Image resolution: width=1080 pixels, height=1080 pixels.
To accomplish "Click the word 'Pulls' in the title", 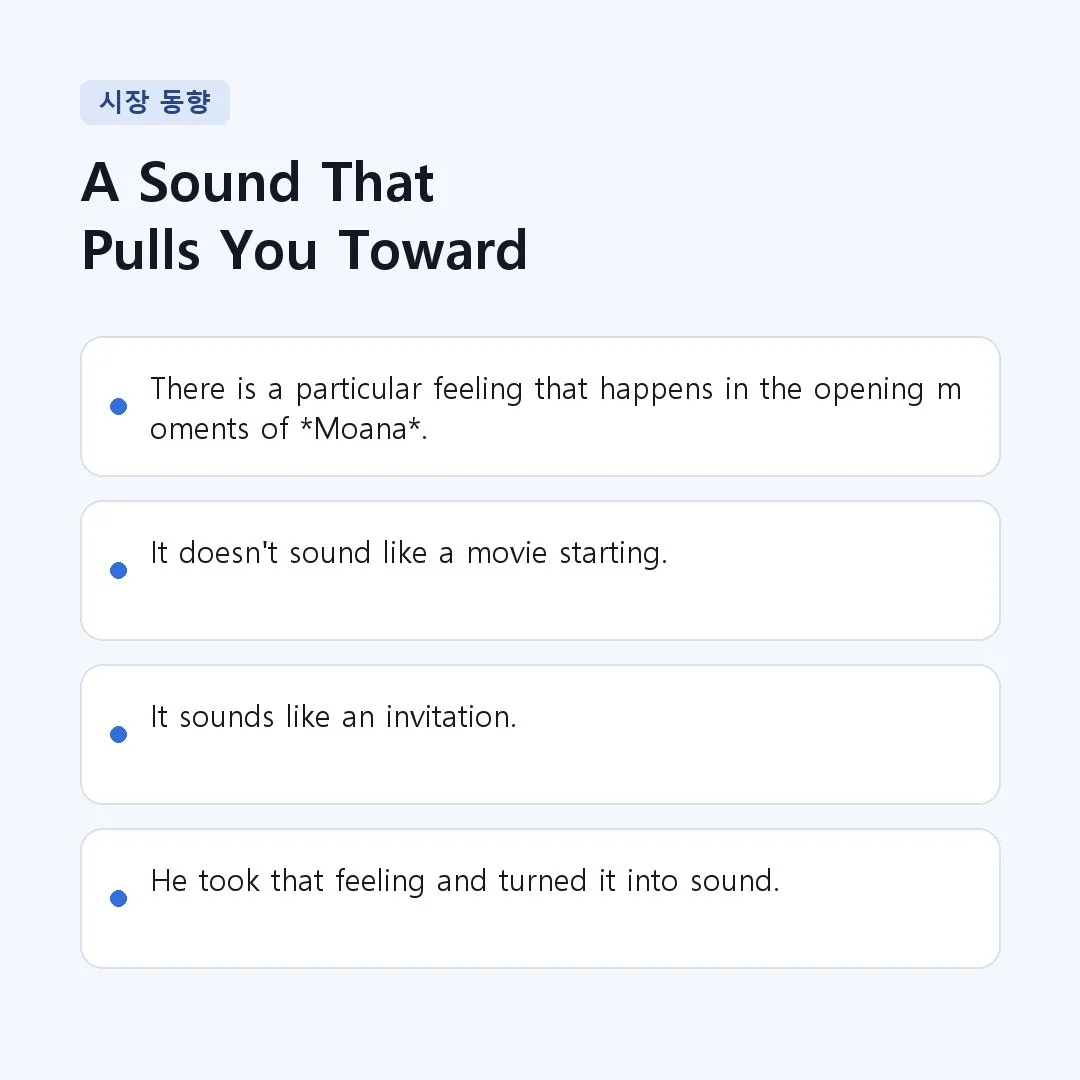I will tap(141, 250).
